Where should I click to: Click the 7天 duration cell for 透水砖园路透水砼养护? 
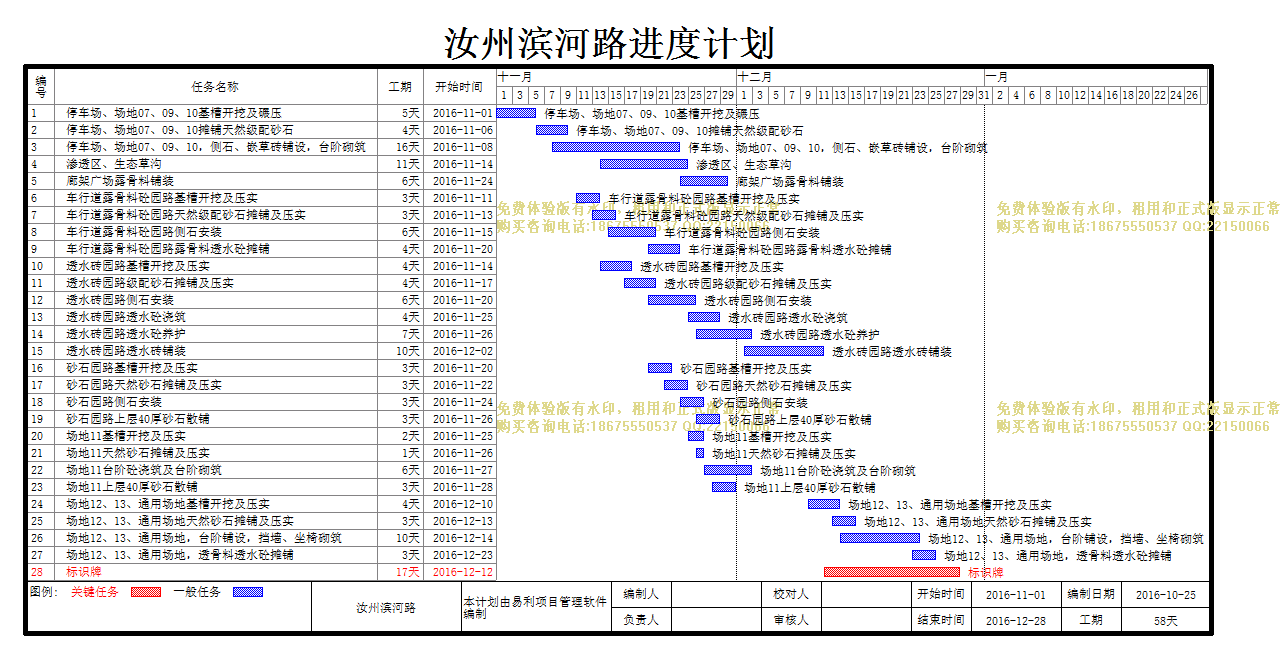pos(400,334)
